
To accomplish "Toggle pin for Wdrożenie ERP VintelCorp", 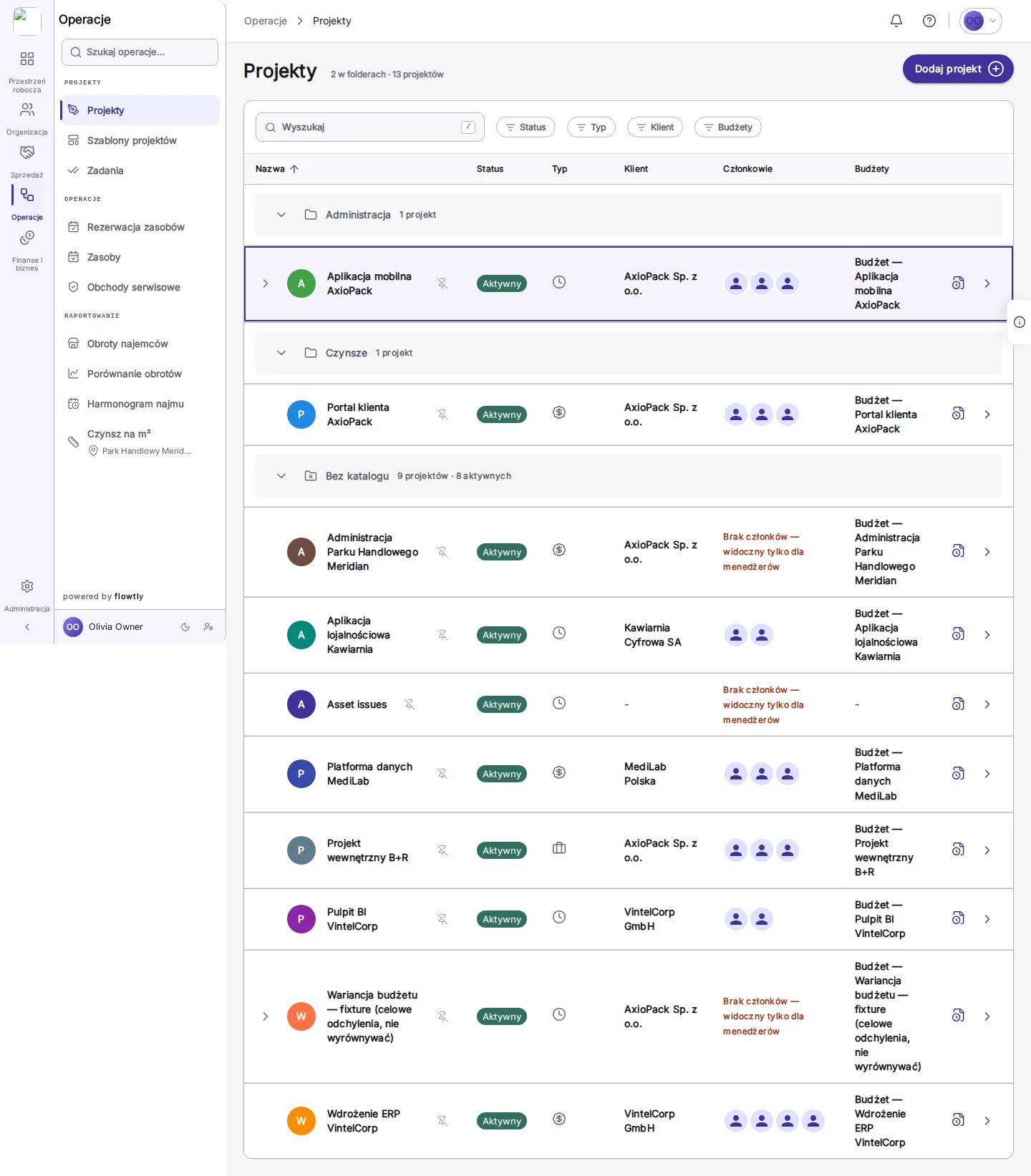I will coord(442,1121).
